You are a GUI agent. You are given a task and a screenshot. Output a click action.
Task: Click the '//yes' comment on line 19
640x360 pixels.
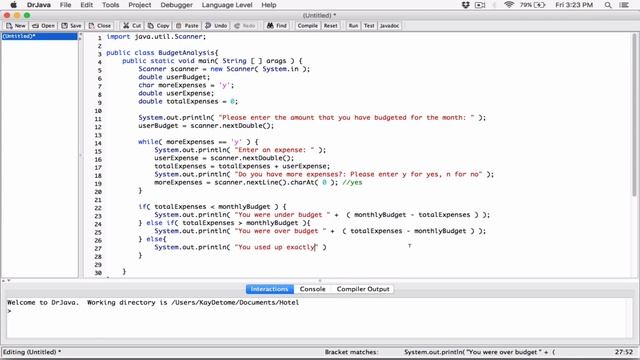352,182
